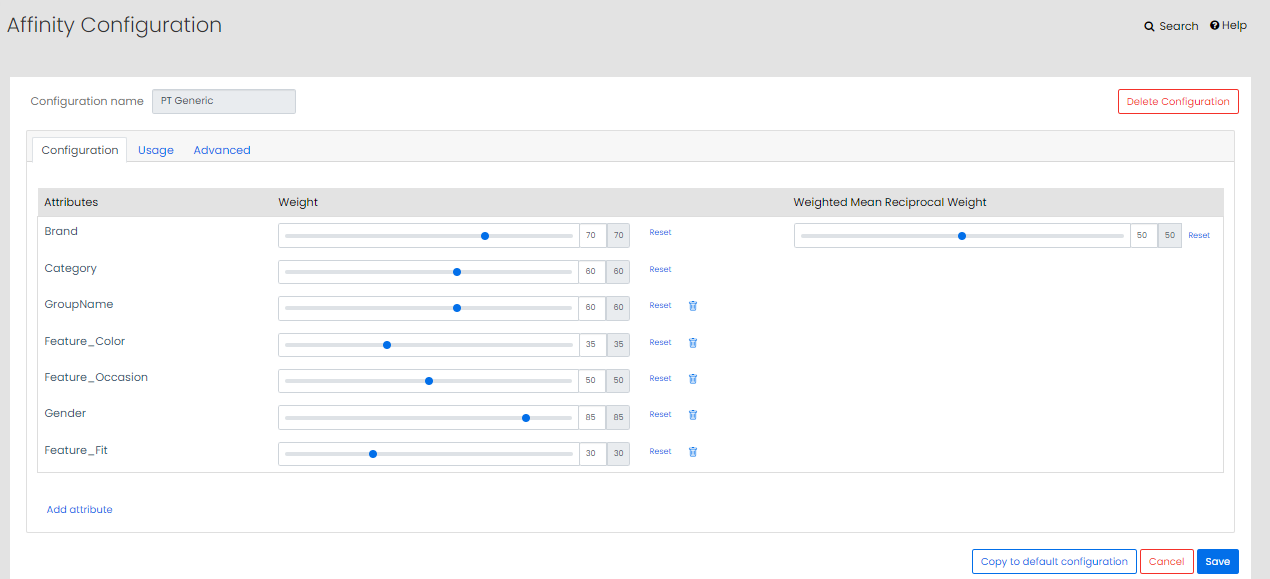Viewport: 1270px width, 579px height.
Task: Click the Weighted Mean Reciprocal Weight header
Action: (x=890, y=202)
